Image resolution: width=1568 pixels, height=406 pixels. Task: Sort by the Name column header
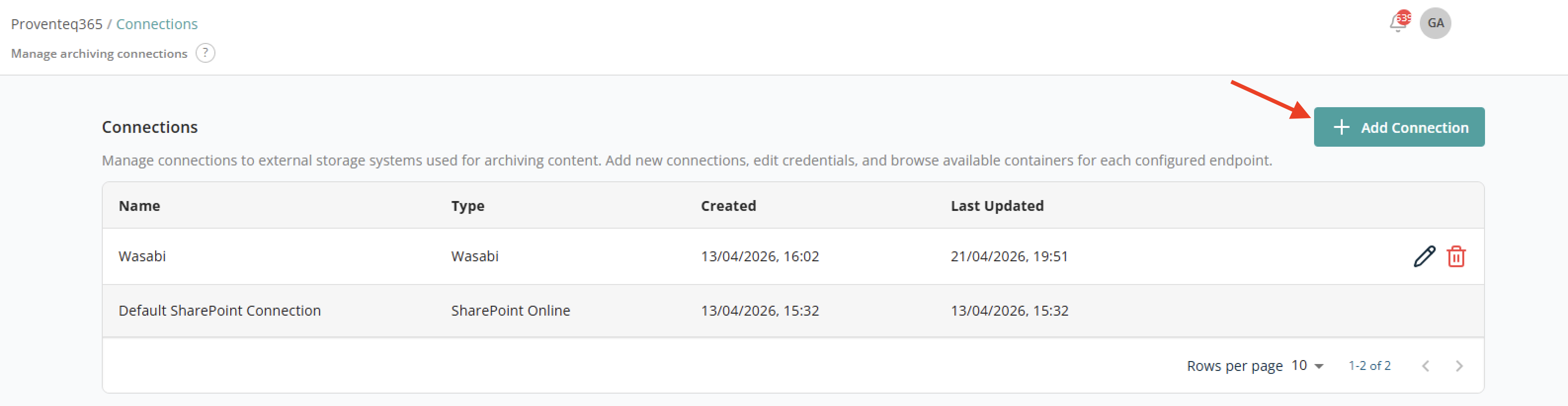(x=139, y=206)
